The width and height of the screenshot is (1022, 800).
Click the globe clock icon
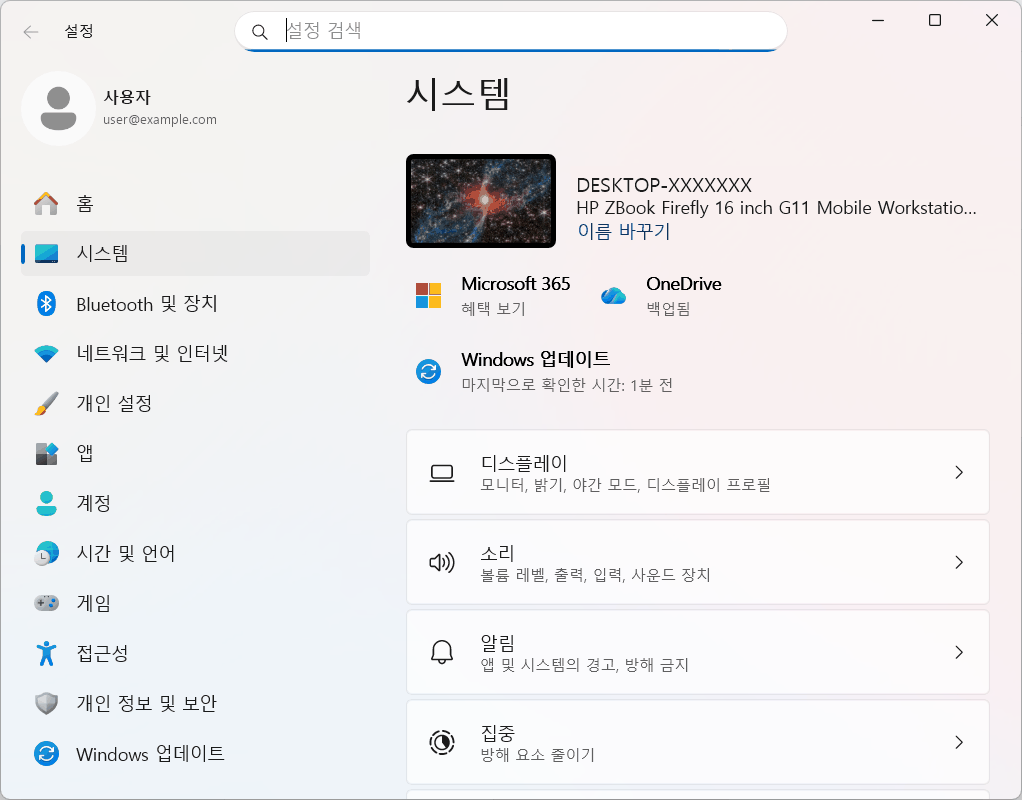click(x=46, y=554)
